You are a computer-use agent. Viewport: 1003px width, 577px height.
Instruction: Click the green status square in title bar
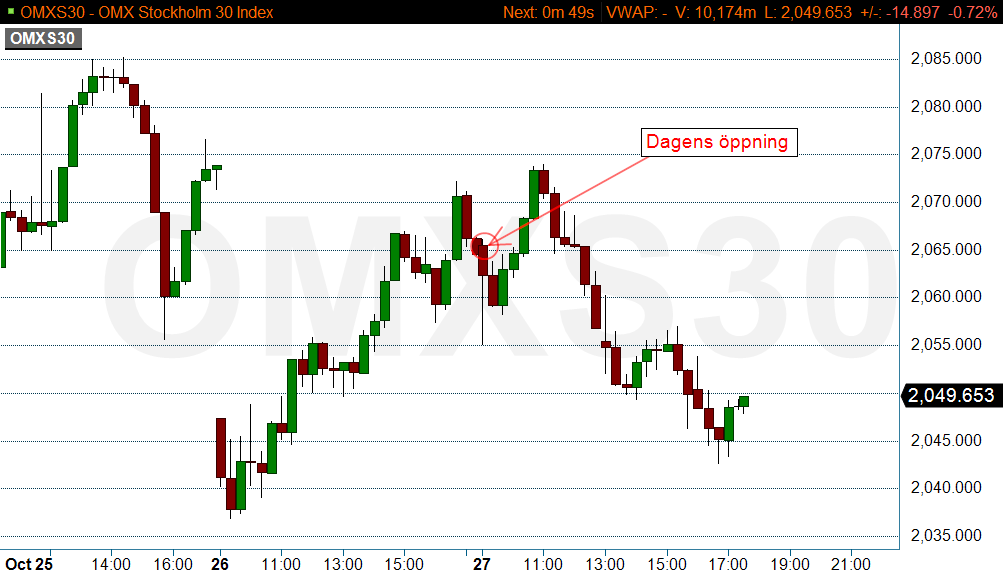click(10, 12)
